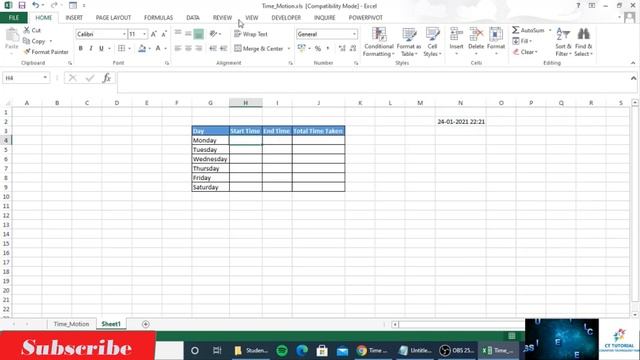
Task: Open the font size dropdown
Action: [x=144, y=34]
